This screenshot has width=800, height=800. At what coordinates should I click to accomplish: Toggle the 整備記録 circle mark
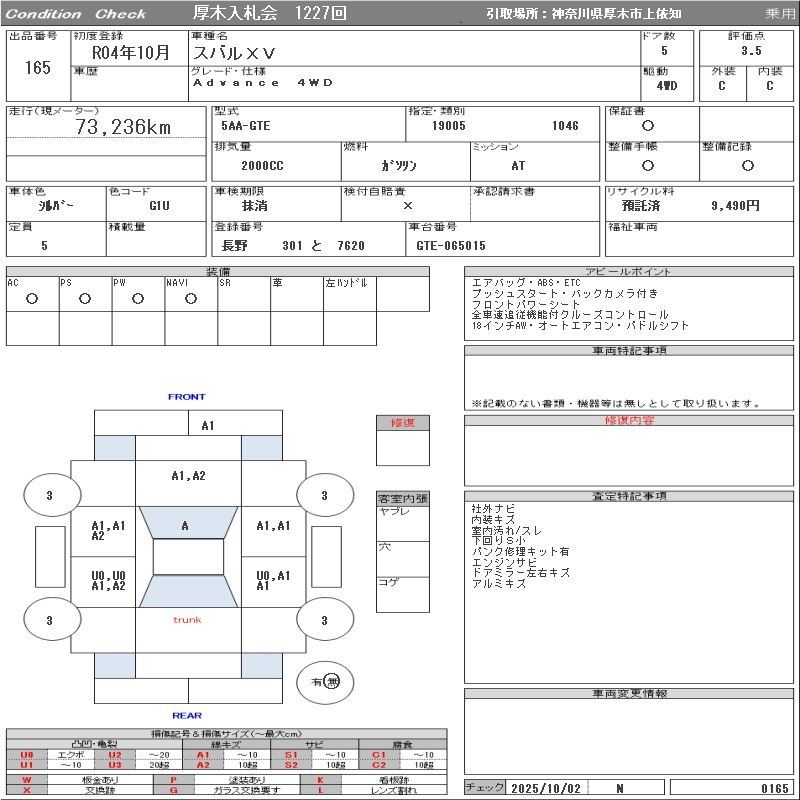click(746, 164)
